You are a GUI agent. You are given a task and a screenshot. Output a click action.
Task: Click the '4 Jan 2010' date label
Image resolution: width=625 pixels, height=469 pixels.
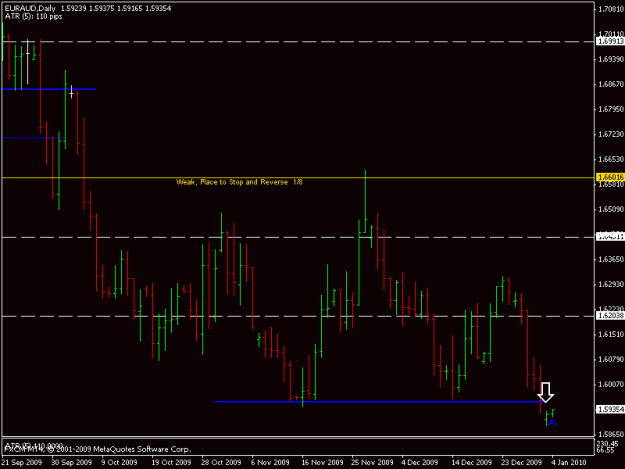coord(569,462)
